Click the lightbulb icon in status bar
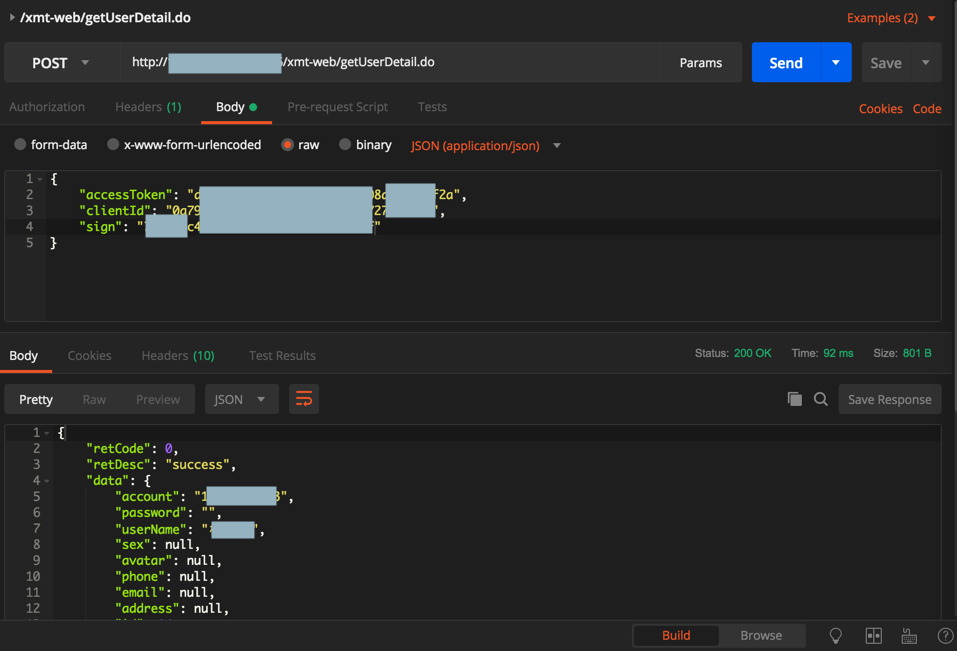 (836, 635)
